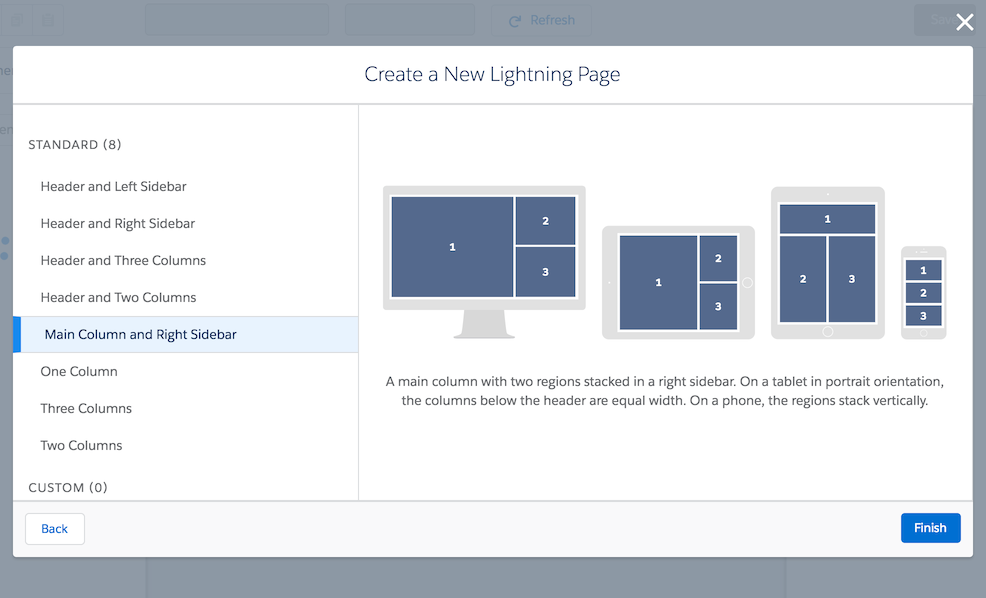Select Main Column and Right Sidebar

(x=186, y=335)
